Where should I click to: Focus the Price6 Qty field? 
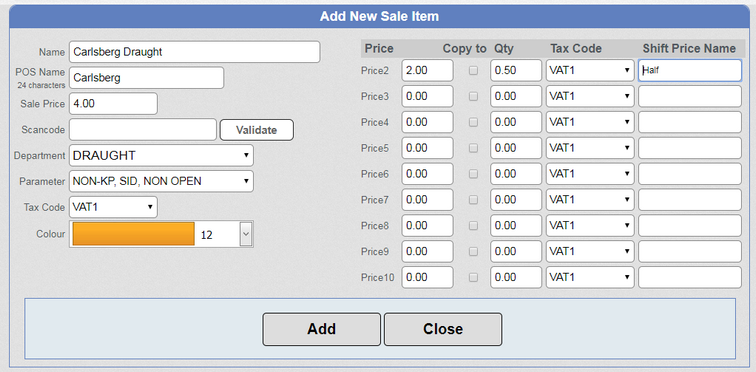516,174
